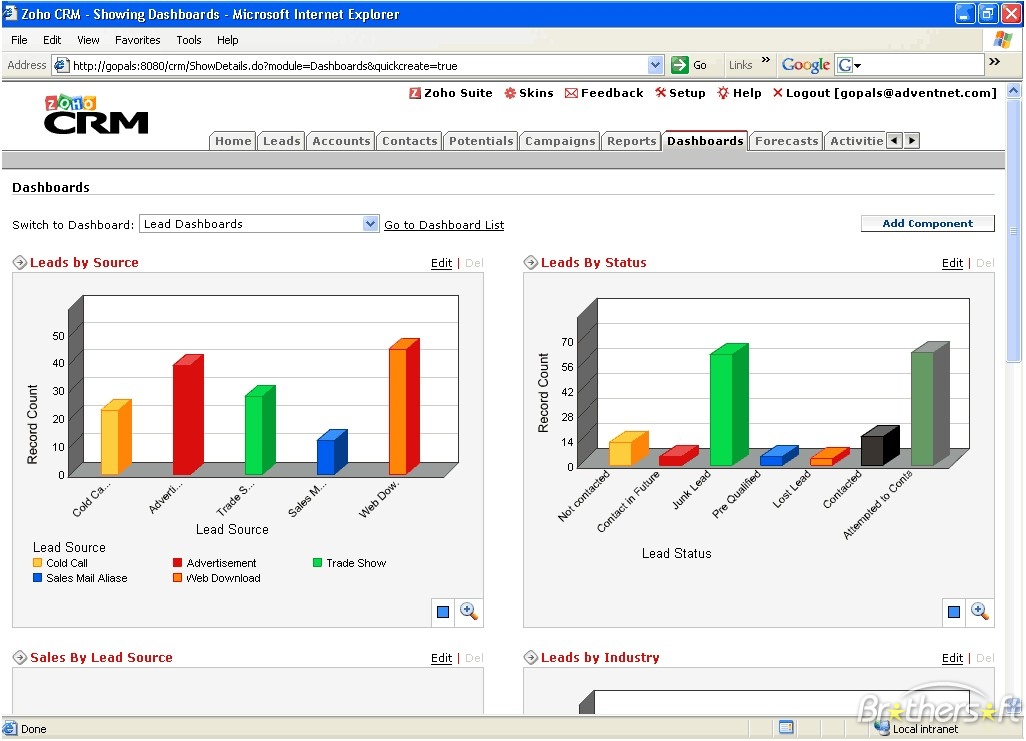Click Cold Call yellow legend swatch
Viewport: 1026px width, 741px height.
tap(37, 562)
